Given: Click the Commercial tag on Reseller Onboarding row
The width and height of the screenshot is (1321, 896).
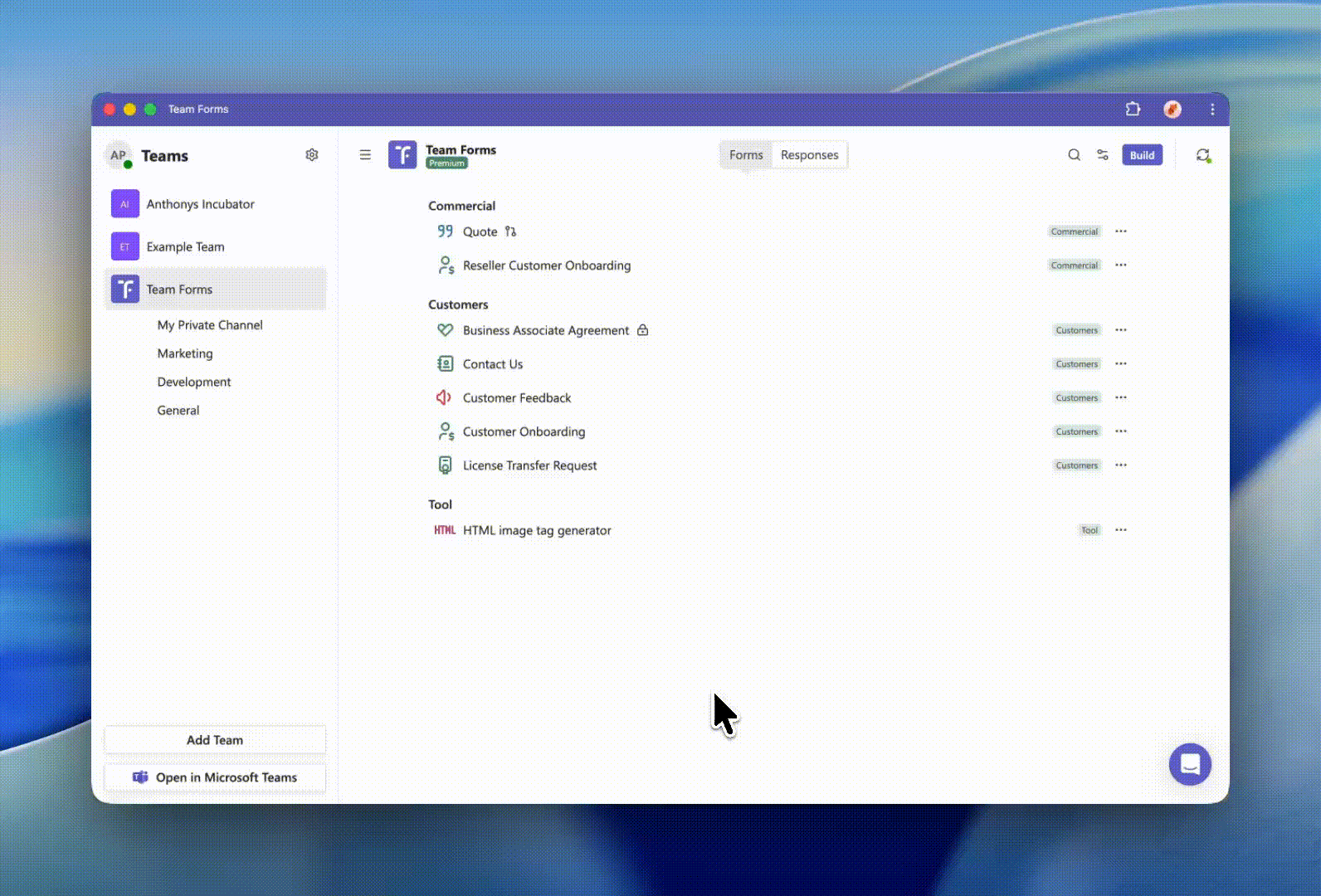Looking at the screenshot, I should point(1075,265).
